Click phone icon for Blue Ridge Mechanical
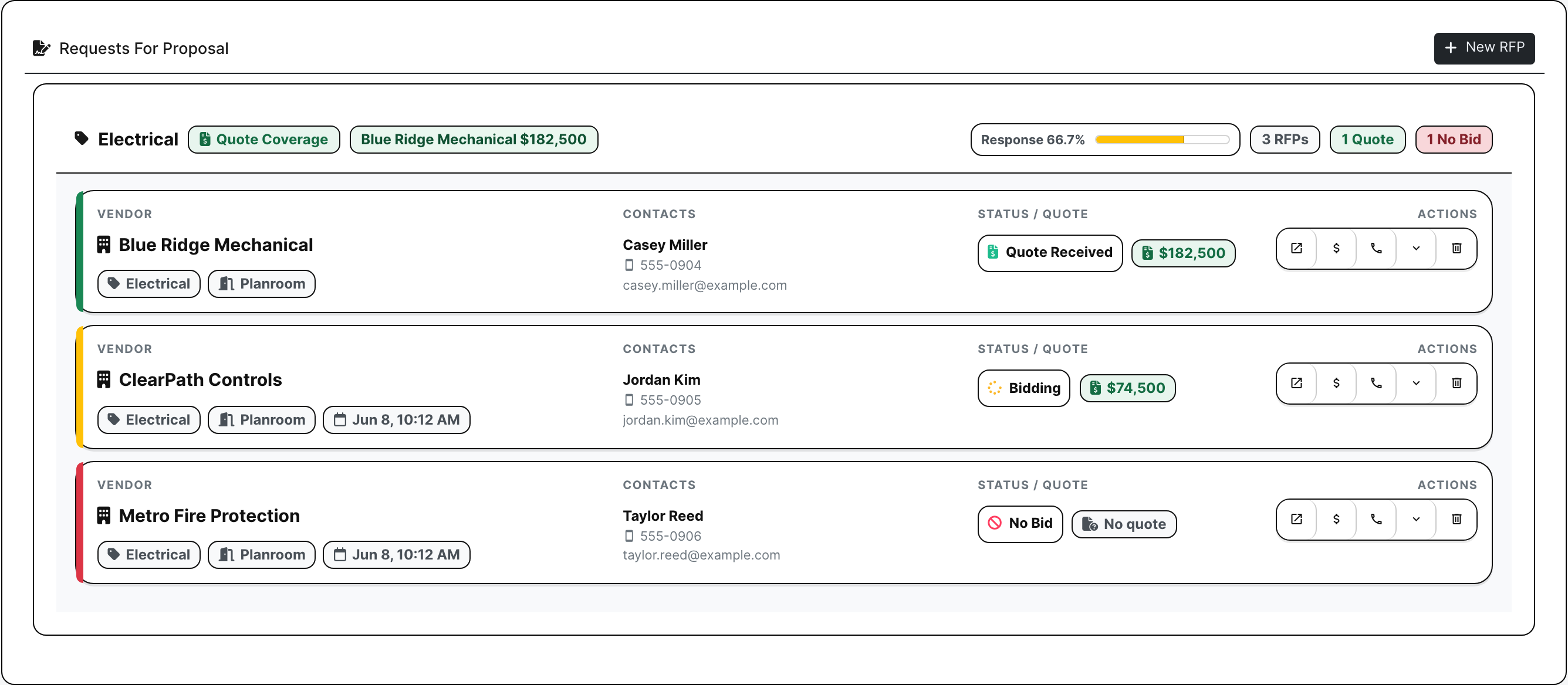This screenshot has height=685, width=1568. coord(1376,248)
